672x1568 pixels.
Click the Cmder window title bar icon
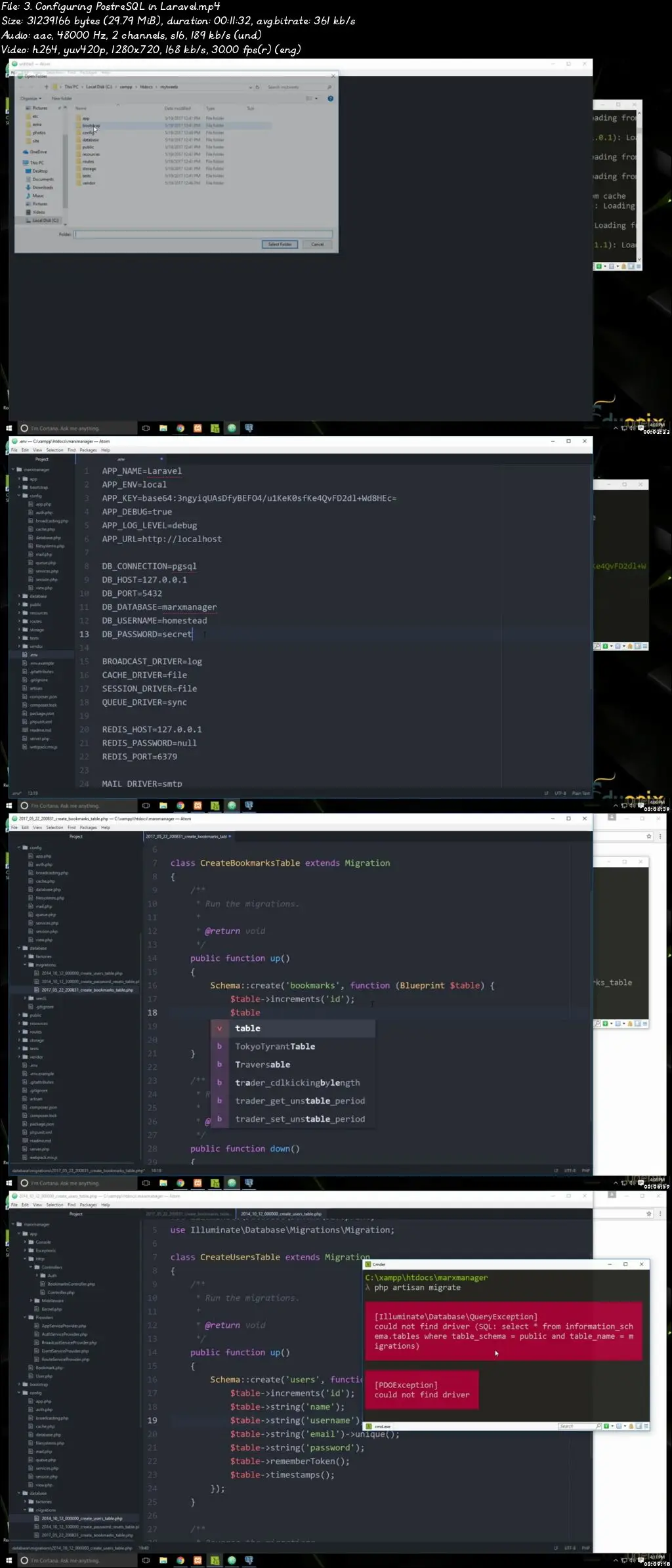(x=369, y=1264)
